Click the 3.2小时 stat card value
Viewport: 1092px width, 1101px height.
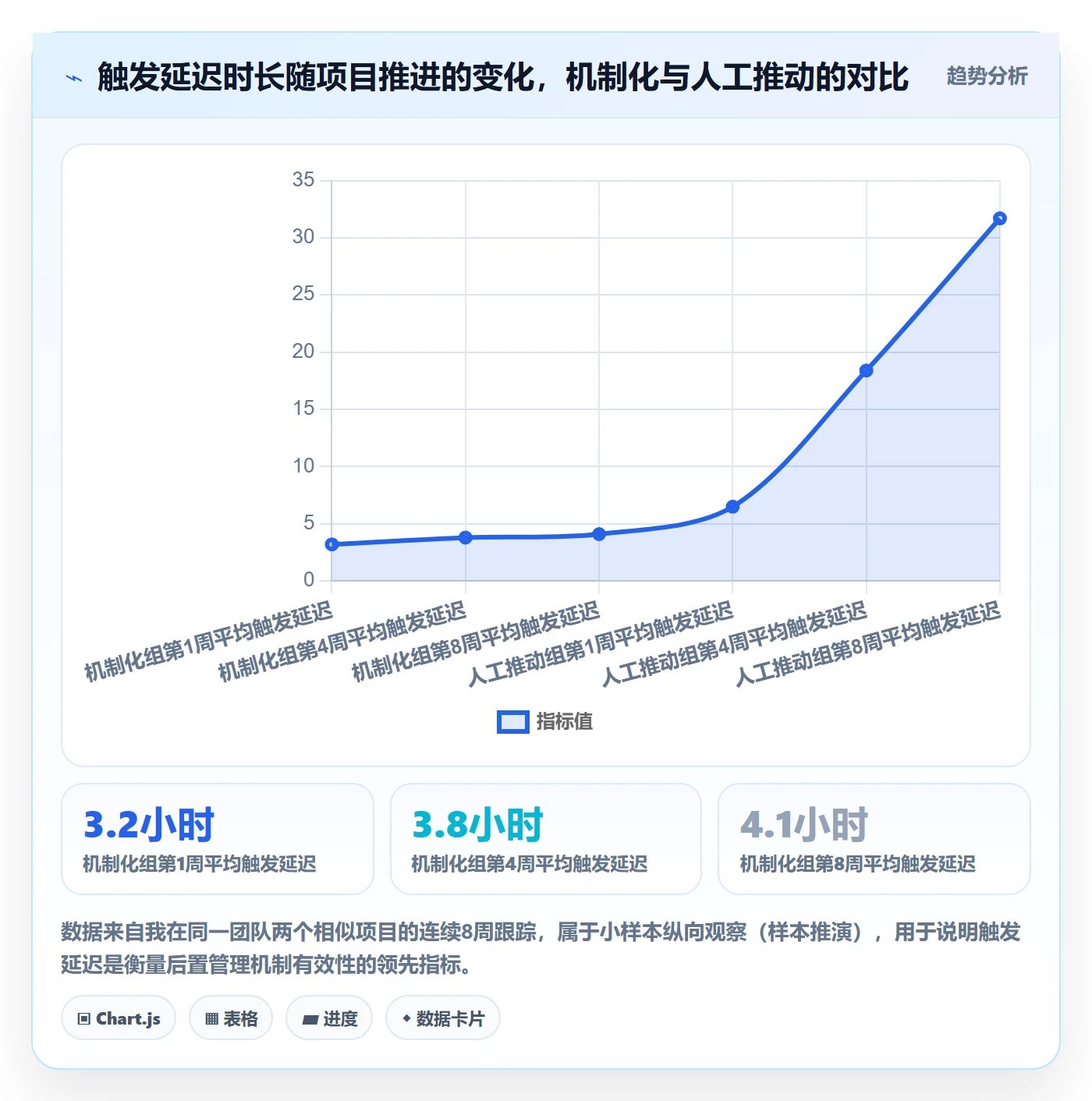click(148, 825)
